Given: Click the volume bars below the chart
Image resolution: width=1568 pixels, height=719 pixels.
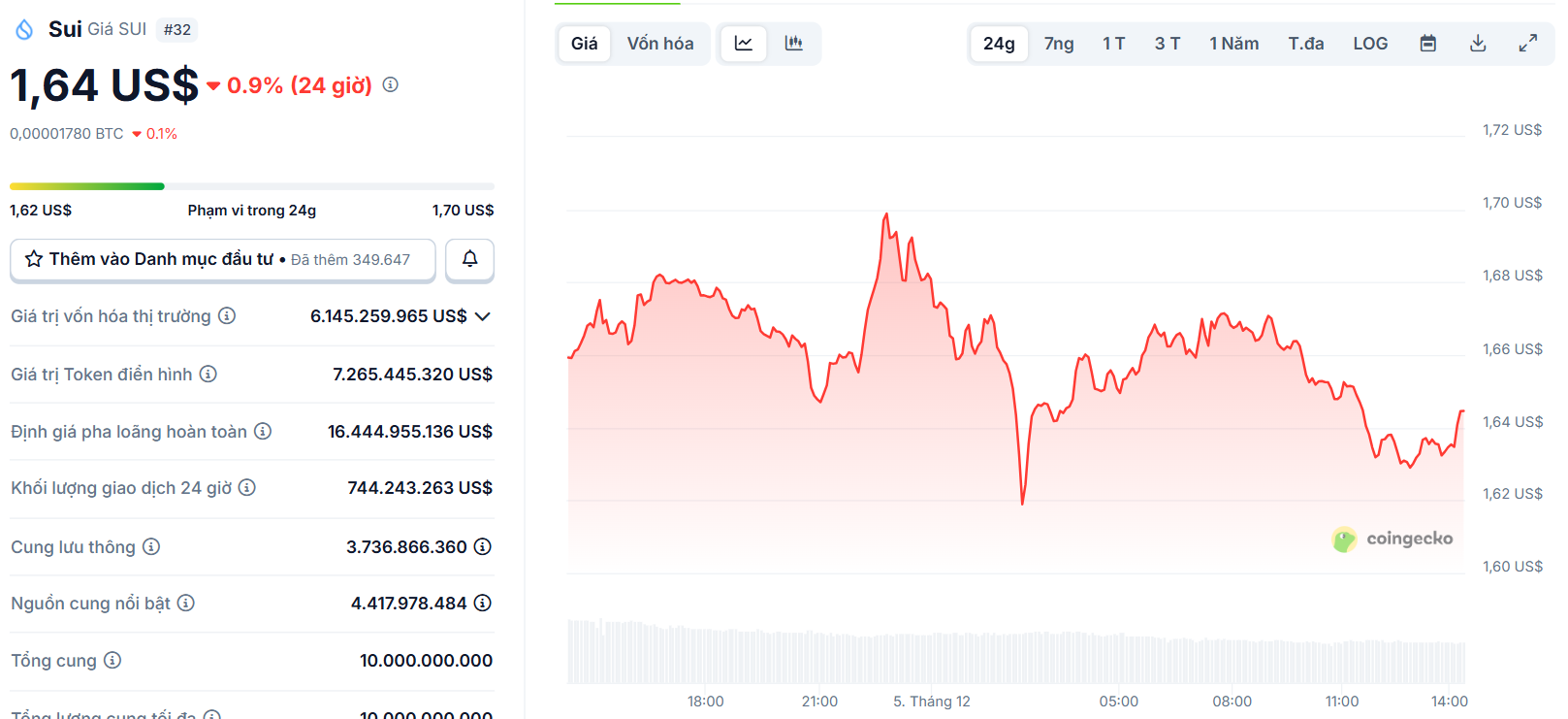Looking at the screenshot, I should (x=1016, y=652).
